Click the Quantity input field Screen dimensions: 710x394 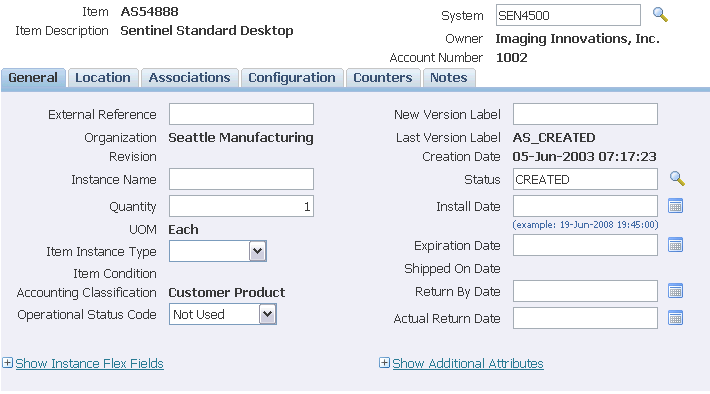tap(241, 206)
